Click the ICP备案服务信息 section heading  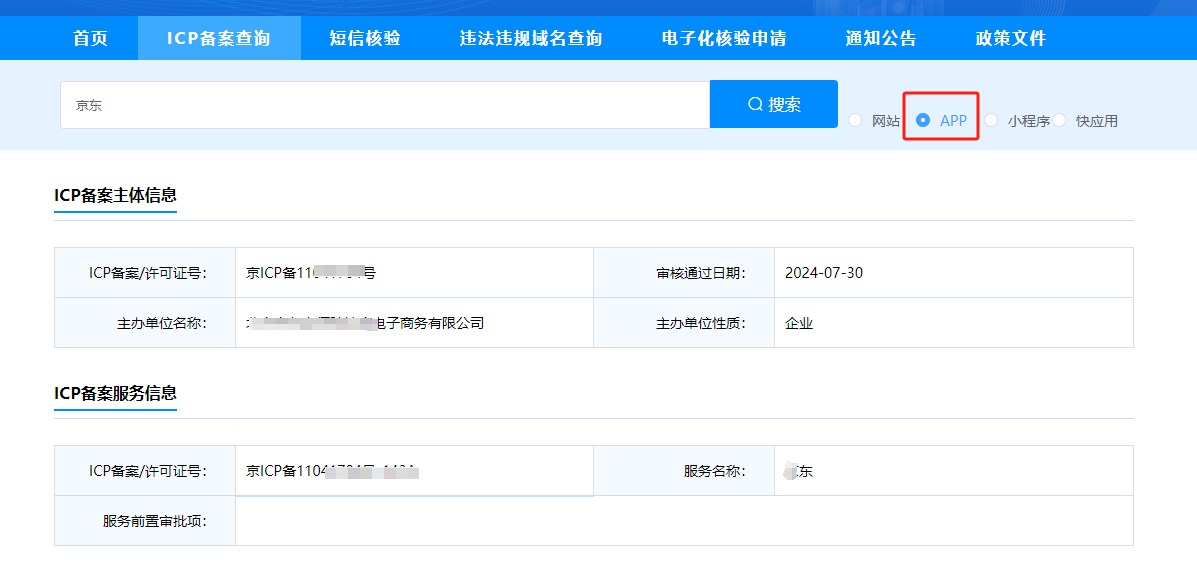coord(115,393)
